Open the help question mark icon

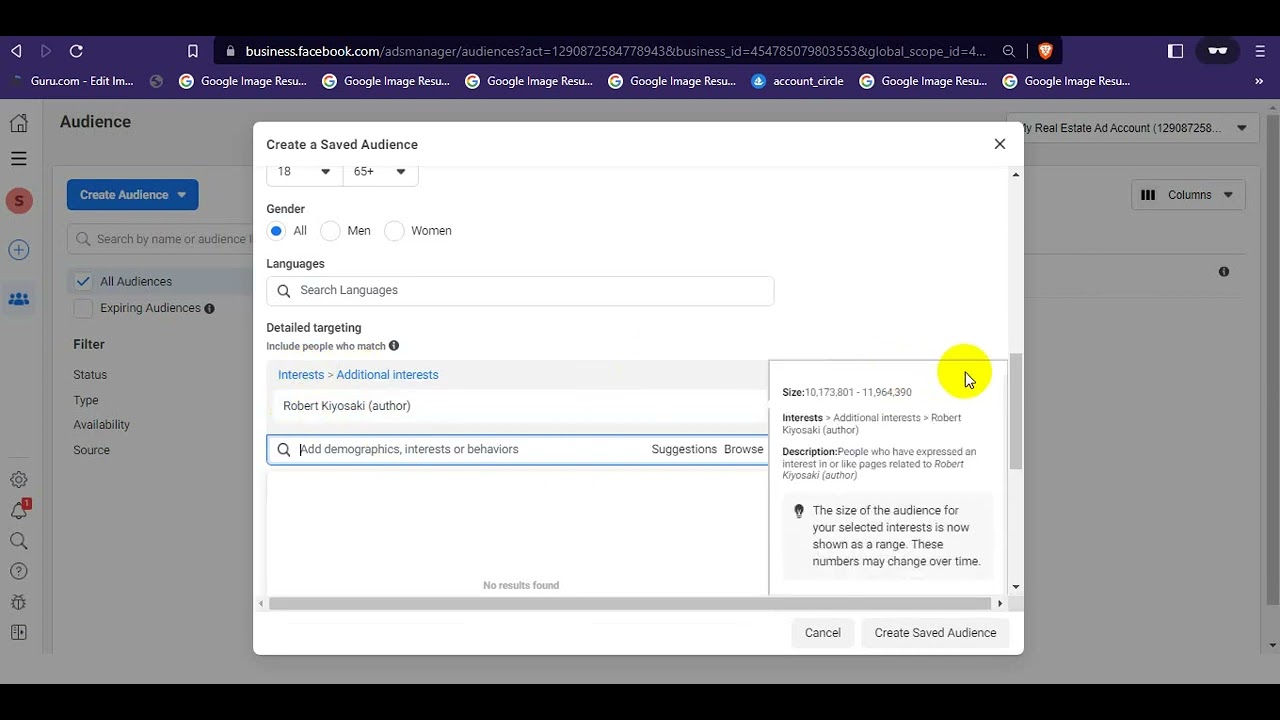[x=19, y=572]
